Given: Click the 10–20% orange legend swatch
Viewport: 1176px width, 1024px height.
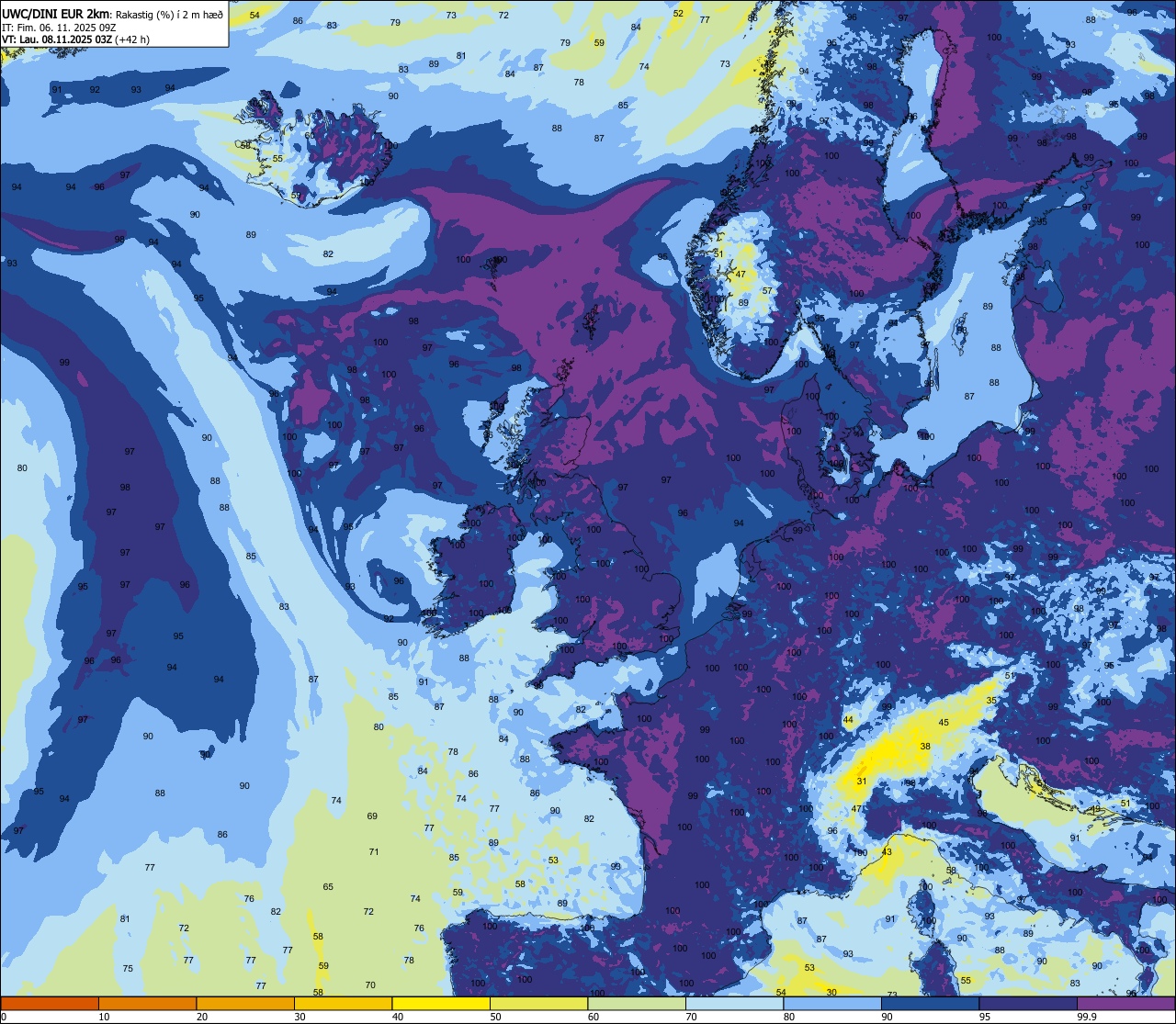Looking at the screenshot, I should point(147,1003).
